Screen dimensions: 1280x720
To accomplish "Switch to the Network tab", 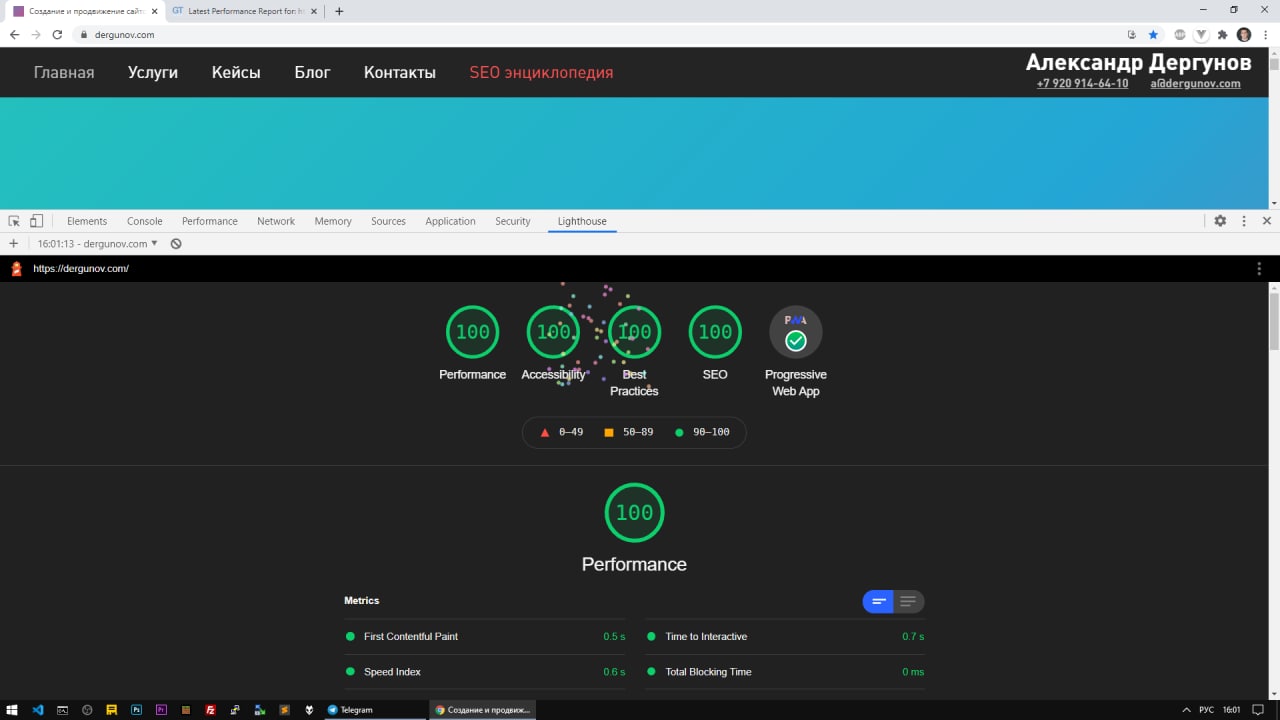I will pos(276,221).
